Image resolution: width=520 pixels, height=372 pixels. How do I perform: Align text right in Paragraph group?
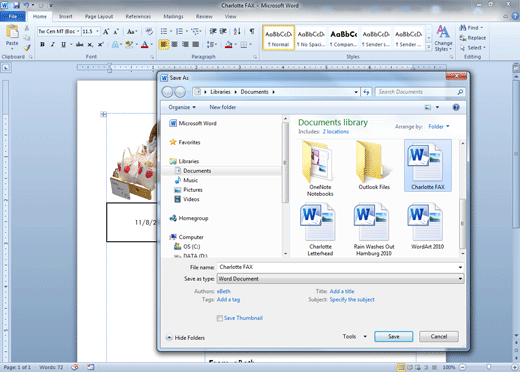[x=185, y=44]
